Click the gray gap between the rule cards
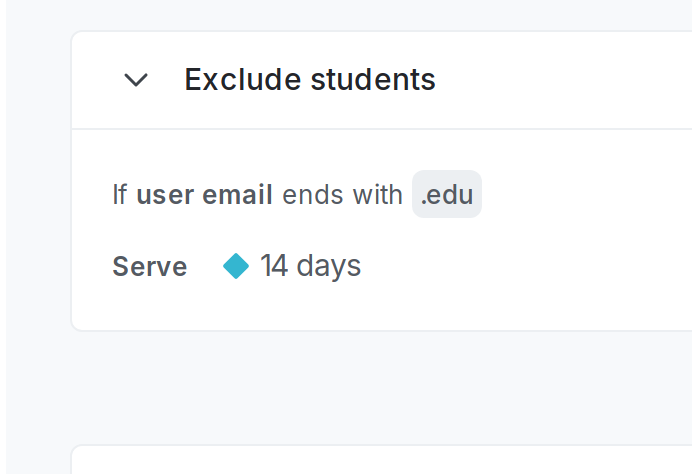The image size is (692, 474). 380,388
